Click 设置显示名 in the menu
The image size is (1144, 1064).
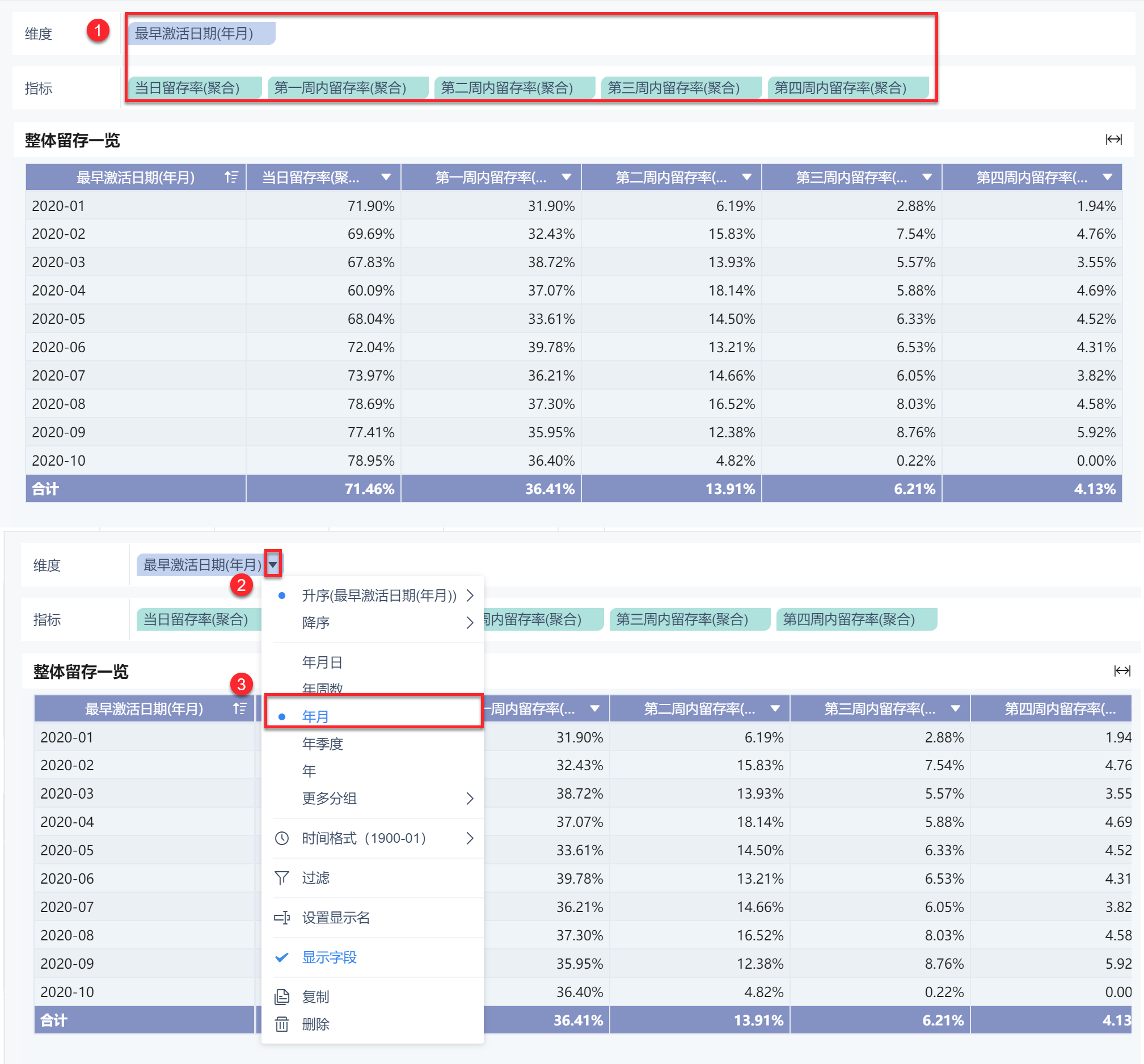pyautogui.click(x=336, y=917)
